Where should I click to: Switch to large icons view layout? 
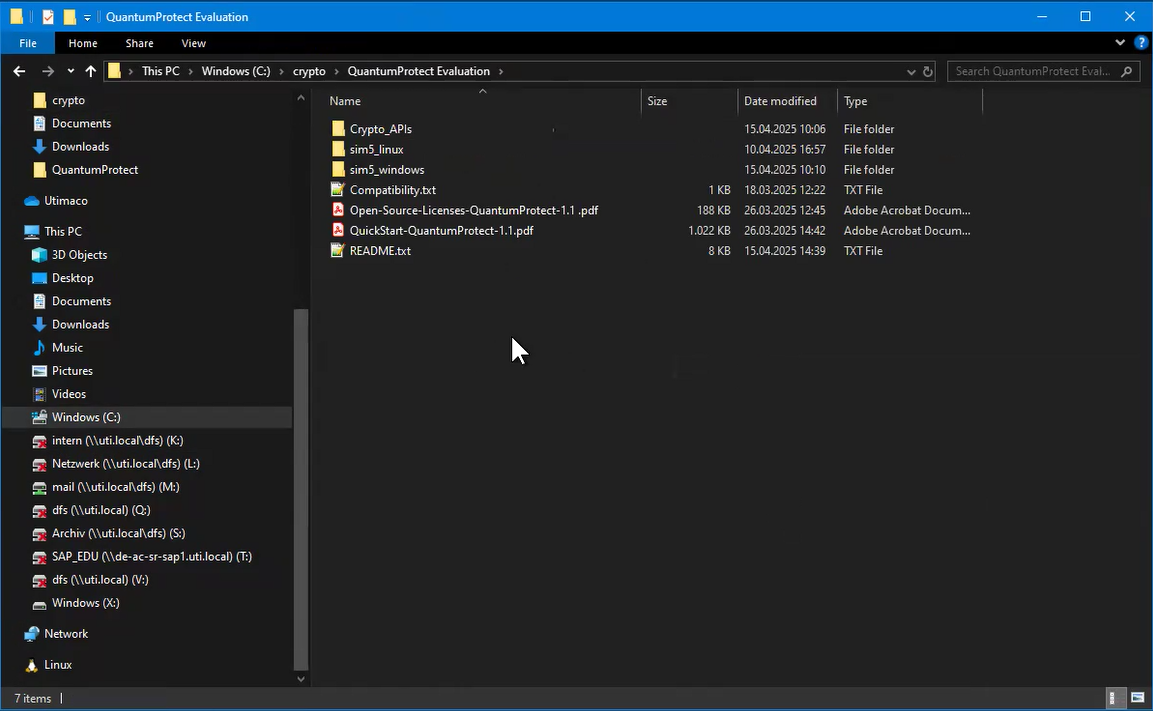tap(1138, 698)
